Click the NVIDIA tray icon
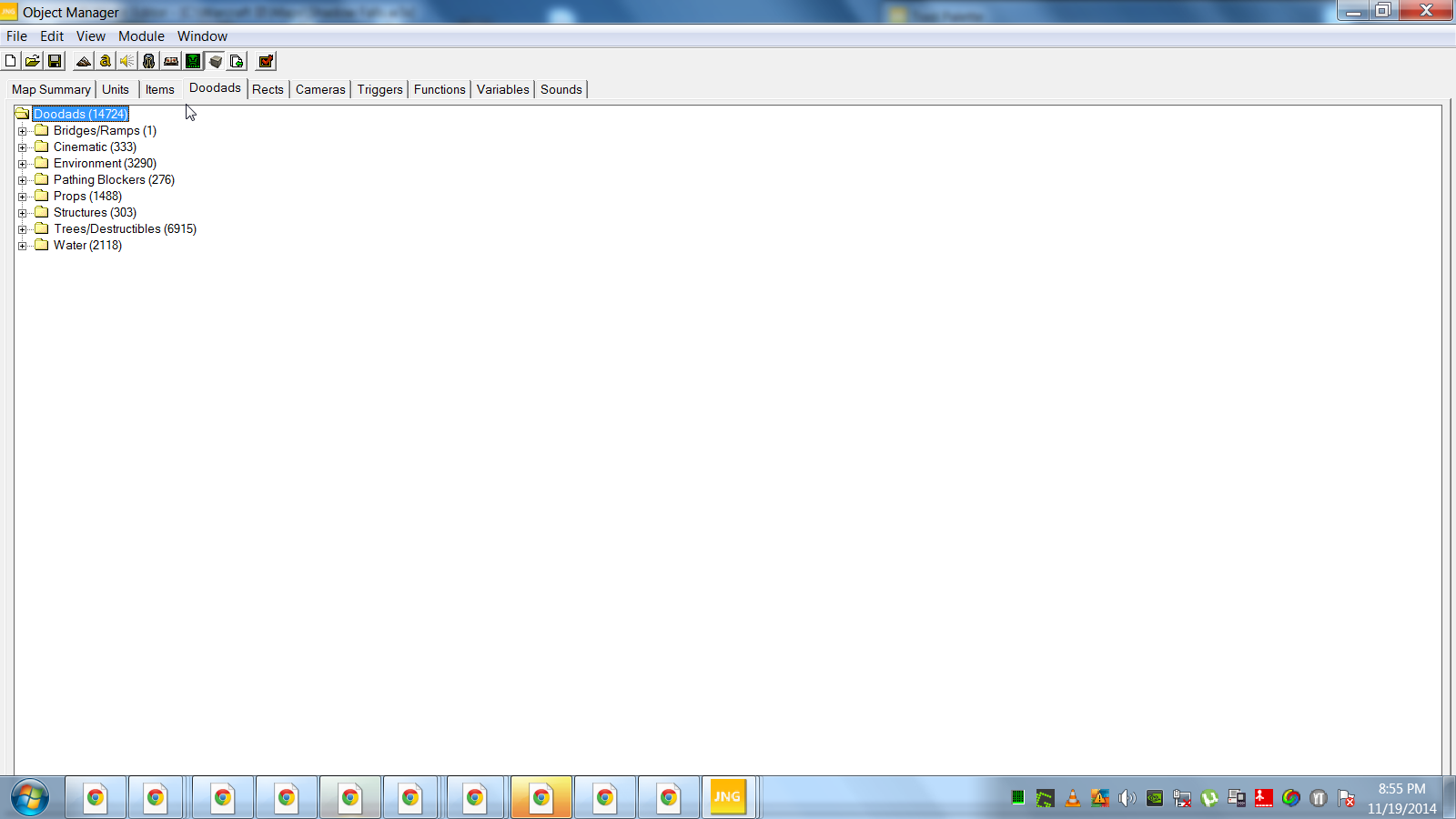This screenshot has width=1456, height=819. pos(1155,798)
